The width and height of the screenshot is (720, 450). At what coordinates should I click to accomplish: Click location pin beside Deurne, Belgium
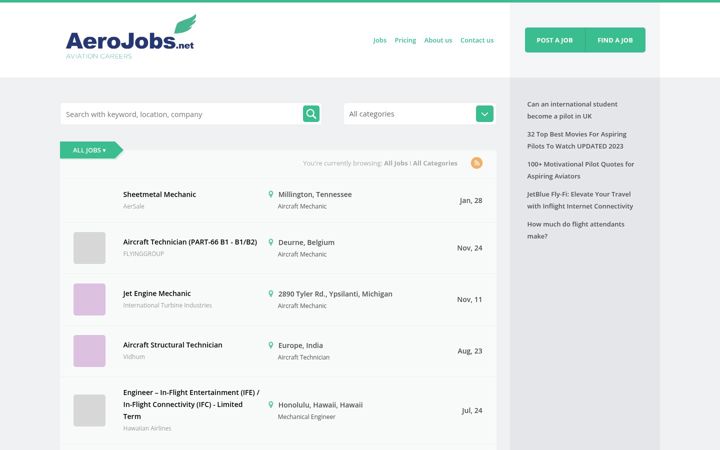click(x=270, y=242)
